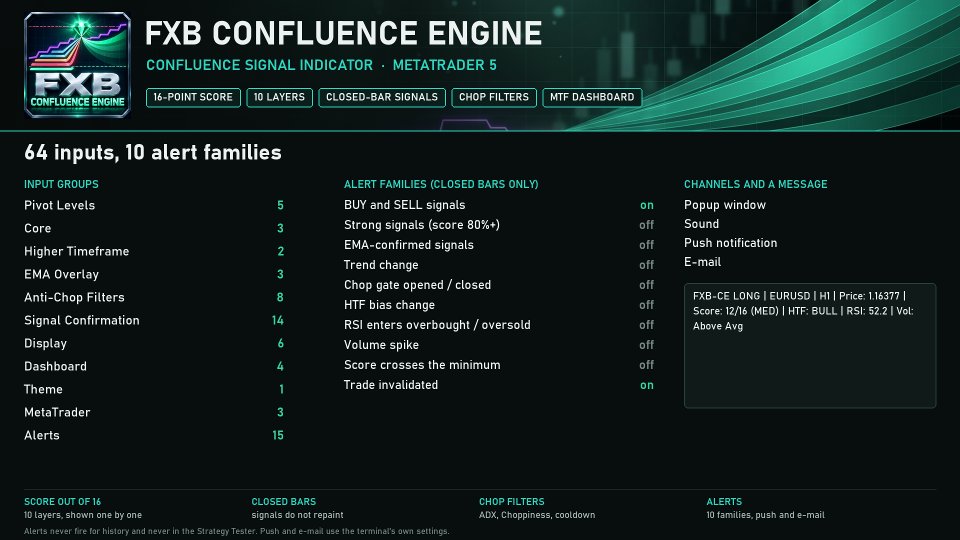Select the Core input group
960x540 pixels.
pos(154,228)
